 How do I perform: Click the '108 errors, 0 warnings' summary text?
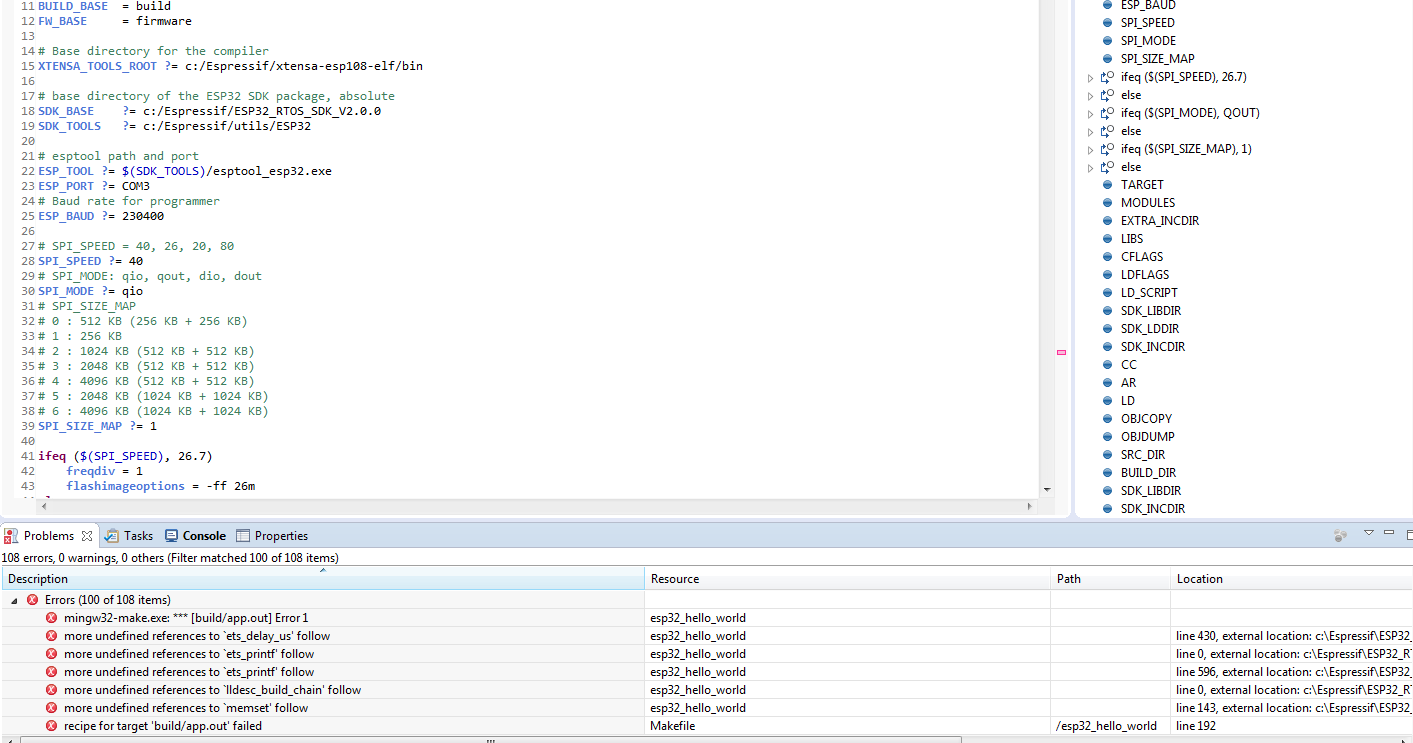[x=170, y=558]
